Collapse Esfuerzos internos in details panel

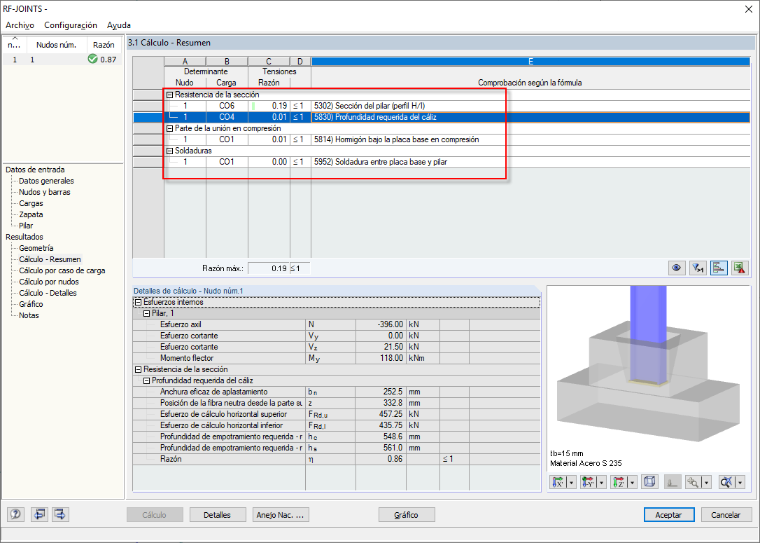138,302
